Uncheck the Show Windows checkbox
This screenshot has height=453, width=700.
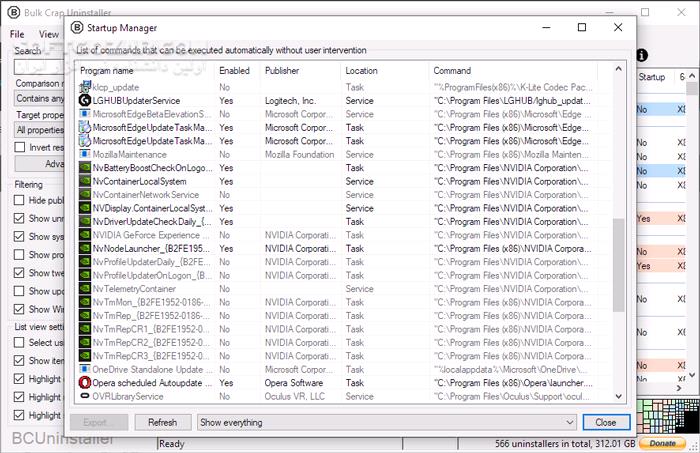[x=19, y=309]
